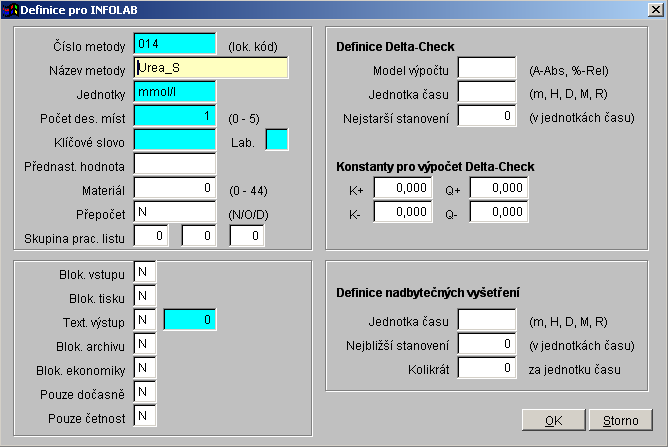This screenshot has height=447, width=668.
Task: Click the Klíčové slovo input field
Action: coord(175,140)
